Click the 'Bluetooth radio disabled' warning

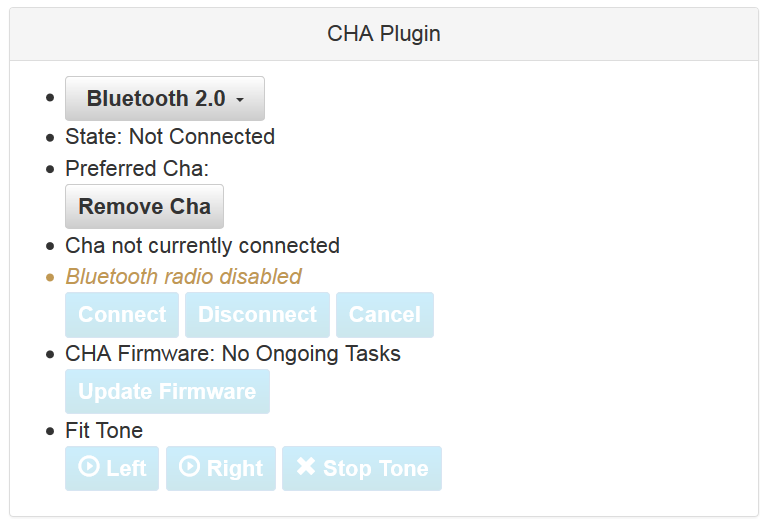(183, 277)
